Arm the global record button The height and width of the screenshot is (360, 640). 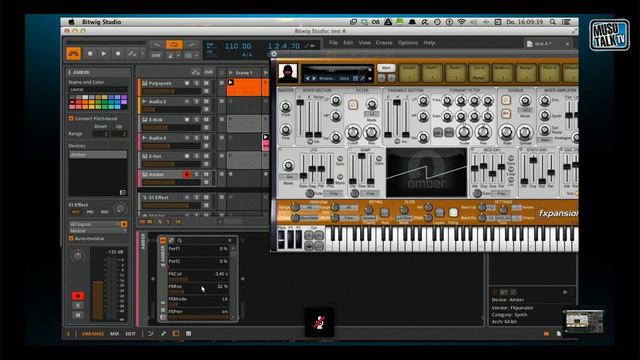pyautogui.click(x=118, y=53)
